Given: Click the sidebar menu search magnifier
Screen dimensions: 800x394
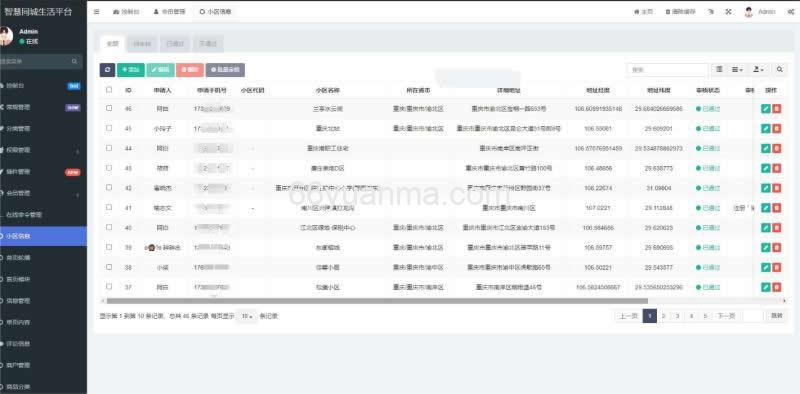Looking at the screenshot, I should point(74,61).
